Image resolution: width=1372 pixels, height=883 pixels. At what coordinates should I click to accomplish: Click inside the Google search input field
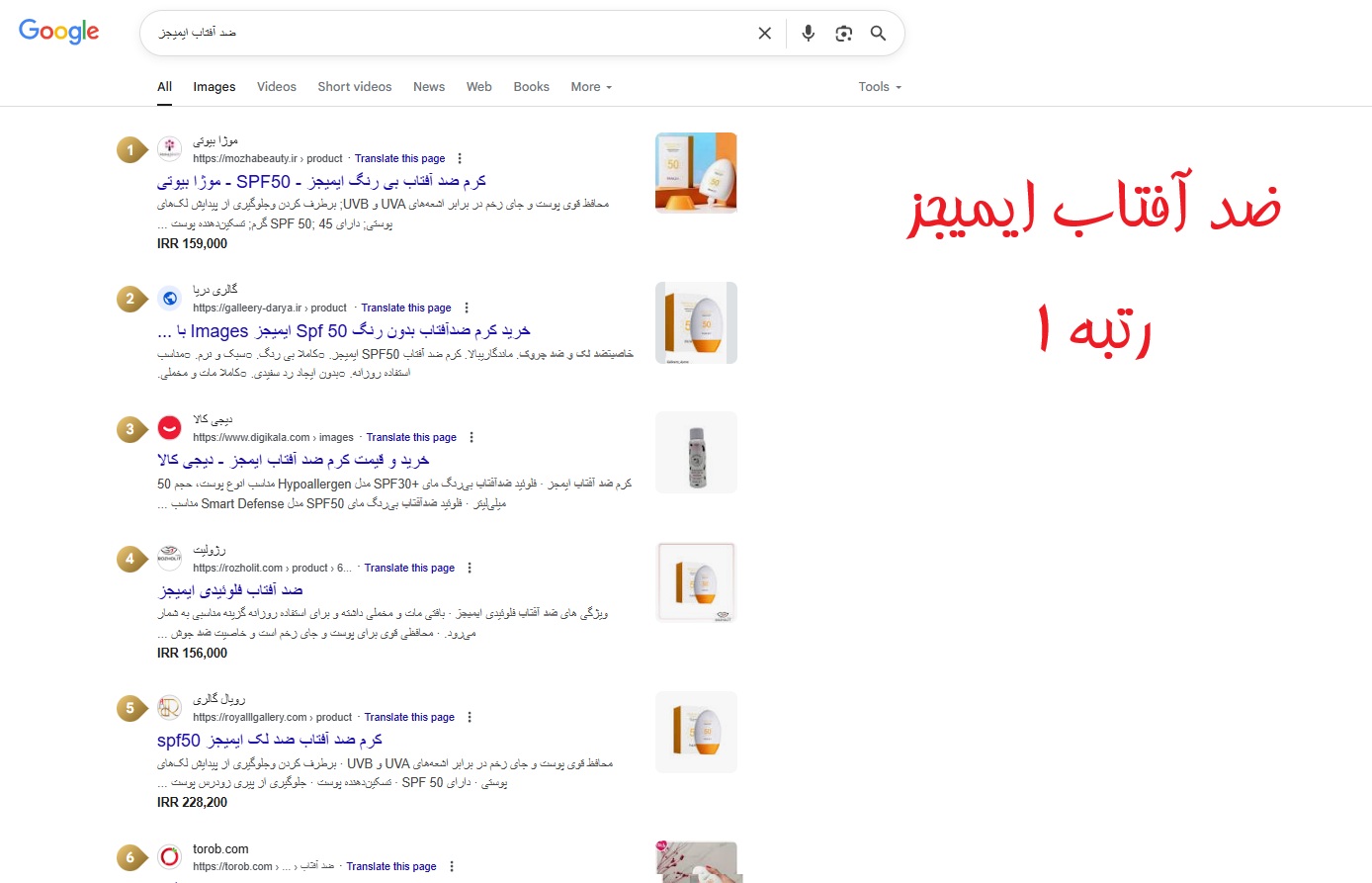click(450, 34)
